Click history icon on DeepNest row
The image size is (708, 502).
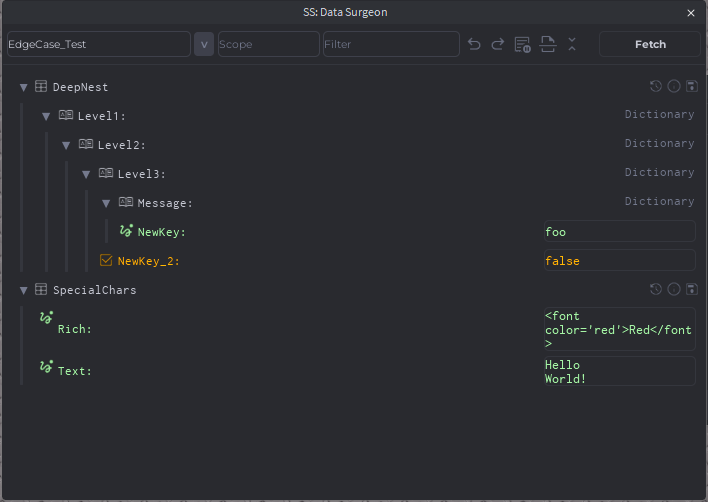pos(656,86)
